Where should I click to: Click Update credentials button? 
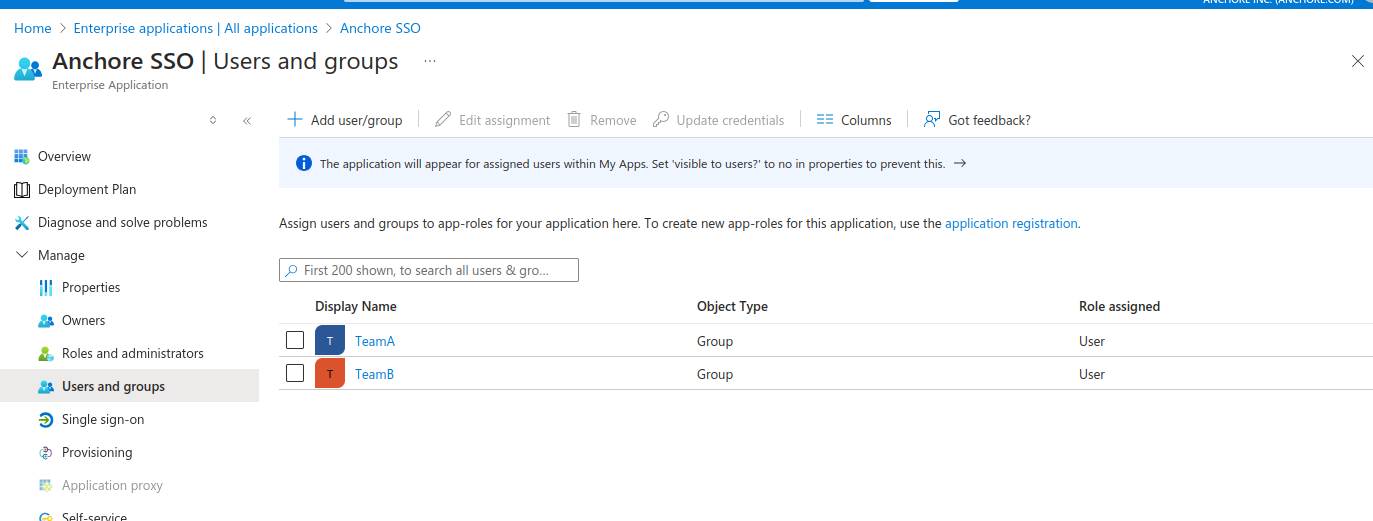[x=719, y=120]
